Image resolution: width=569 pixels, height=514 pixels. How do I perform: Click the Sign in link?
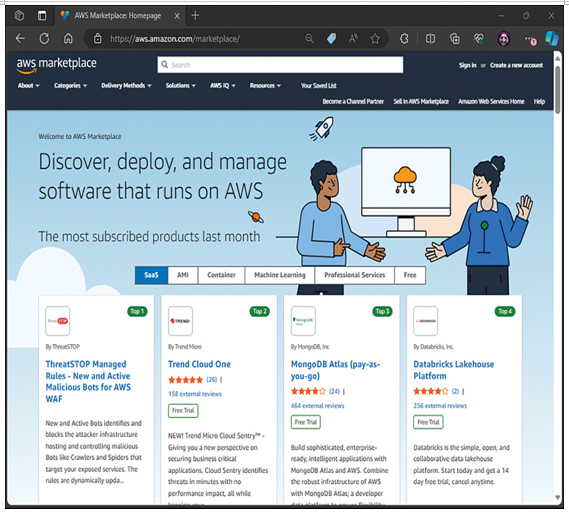click(467, 65)
